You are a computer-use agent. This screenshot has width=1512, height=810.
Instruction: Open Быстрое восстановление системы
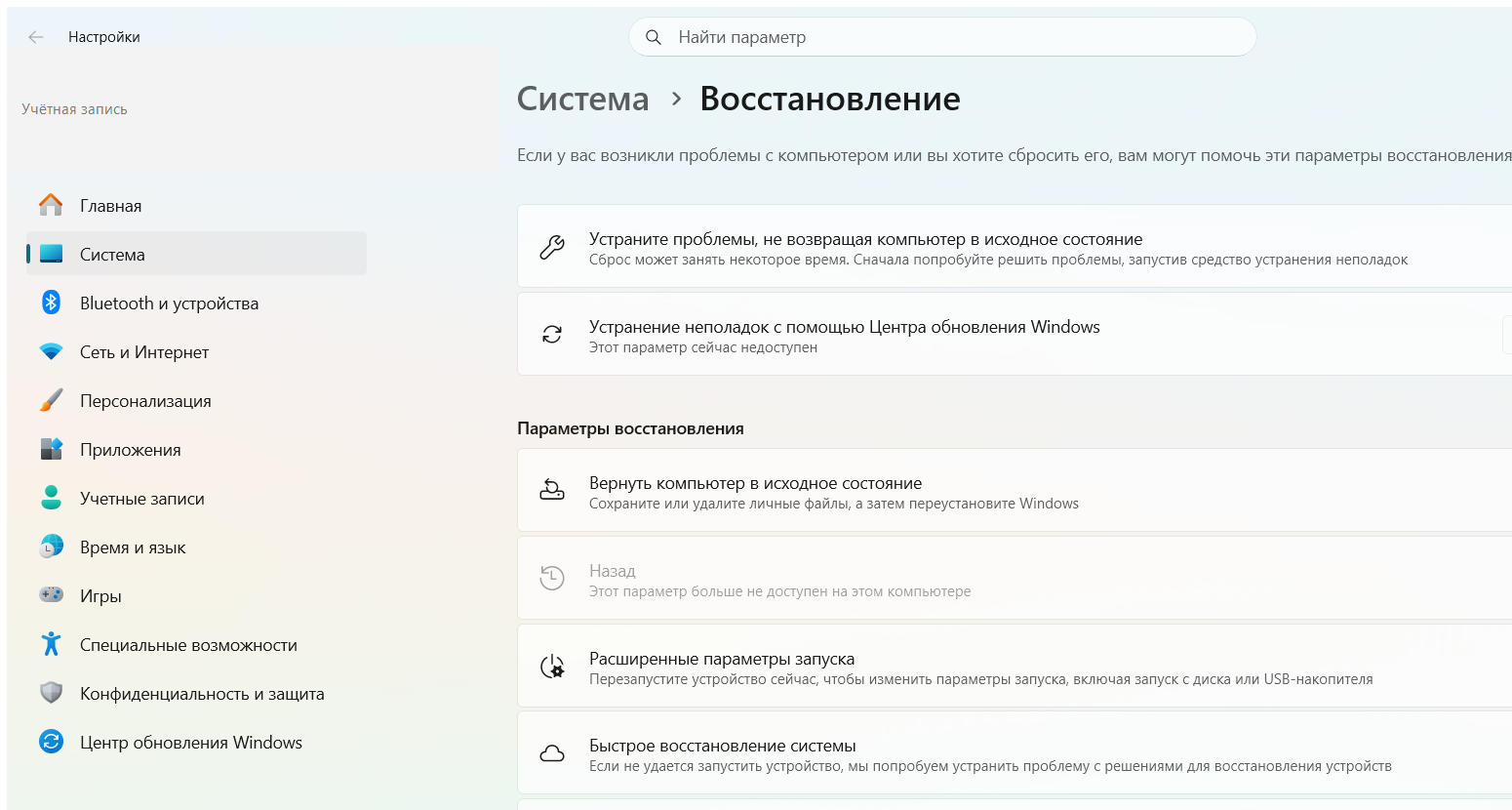[x=1015, y=753]
